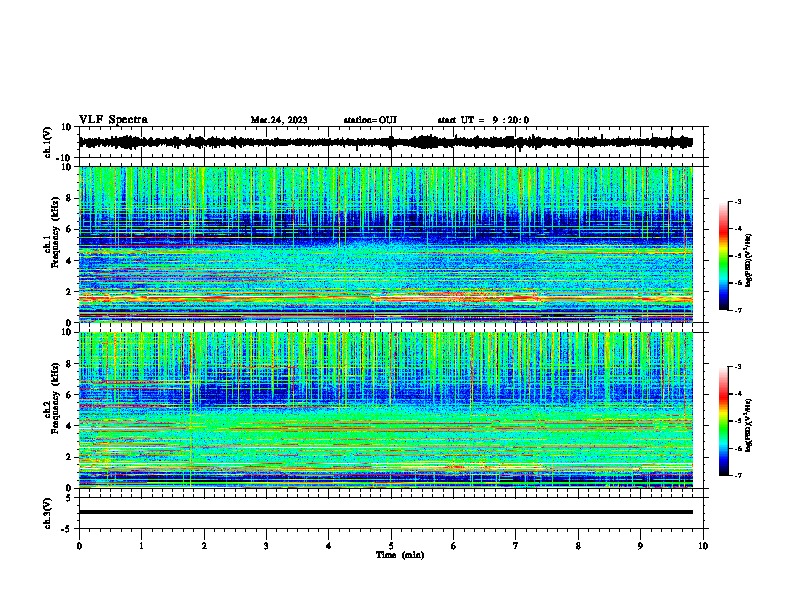Click the ch.2 colorbar log(PSD) label

(x=749, y=425)
